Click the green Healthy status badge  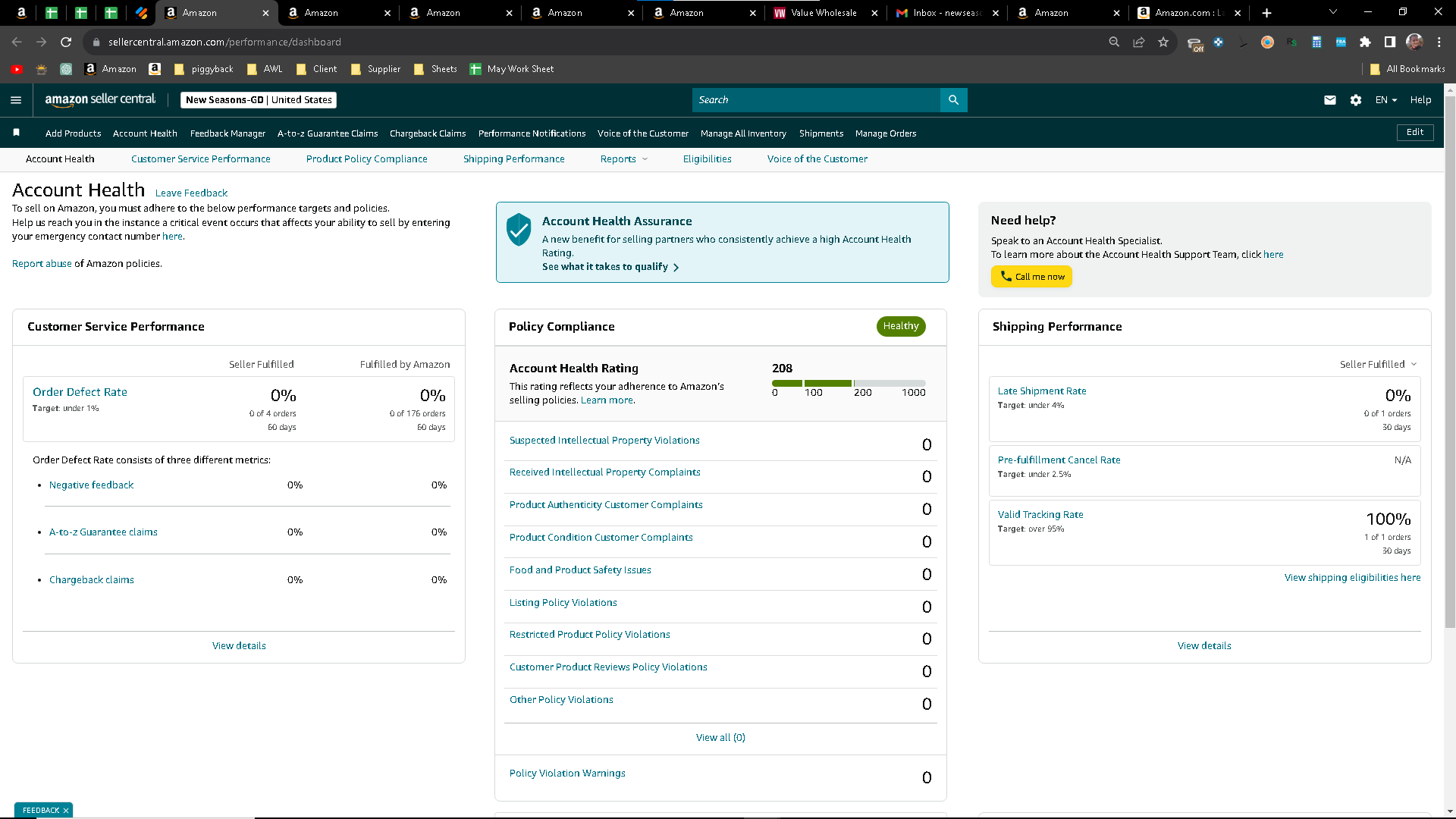[901, 326]
